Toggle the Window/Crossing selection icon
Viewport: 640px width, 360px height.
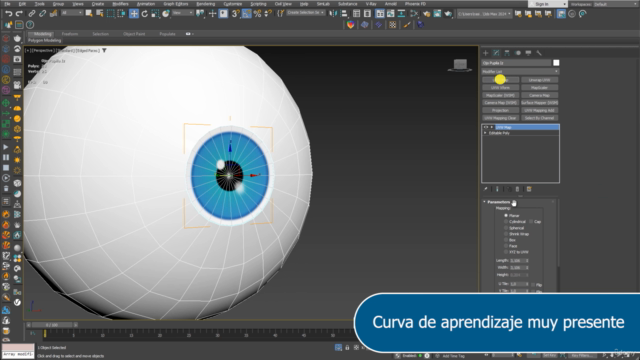point(121,14)
